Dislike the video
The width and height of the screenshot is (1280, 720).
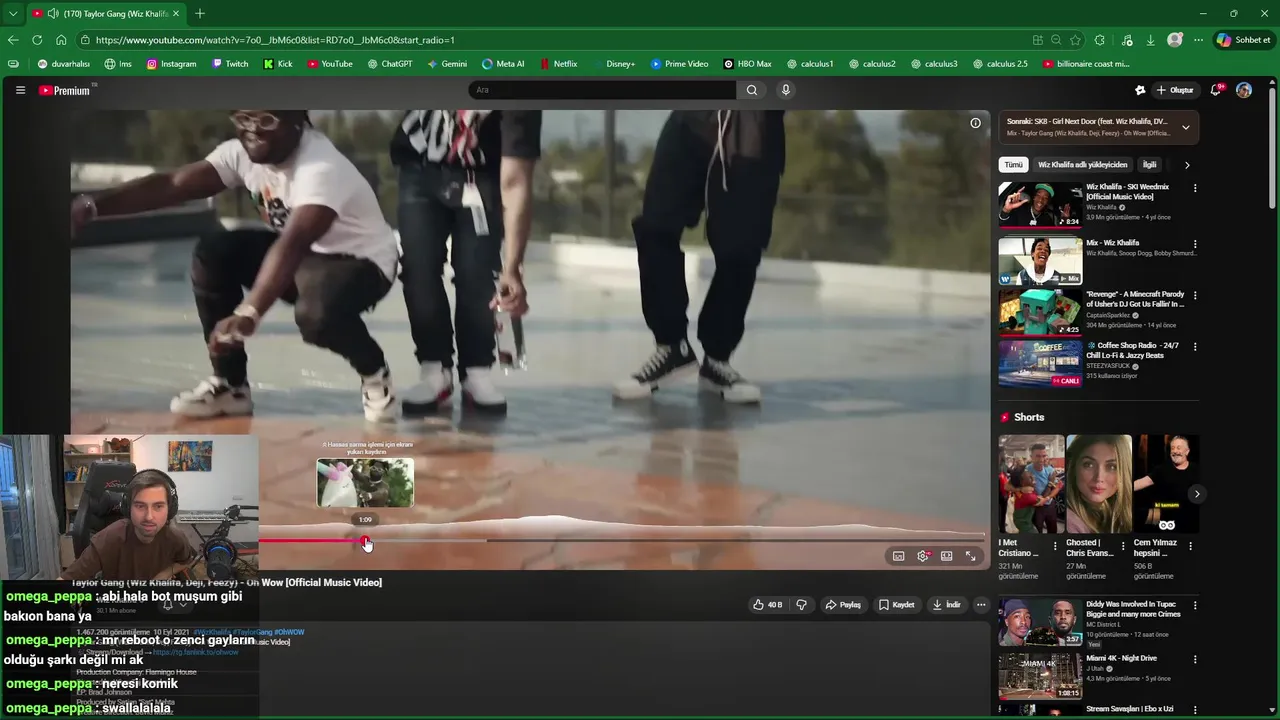pyautogui.click(x=801, y=604)
